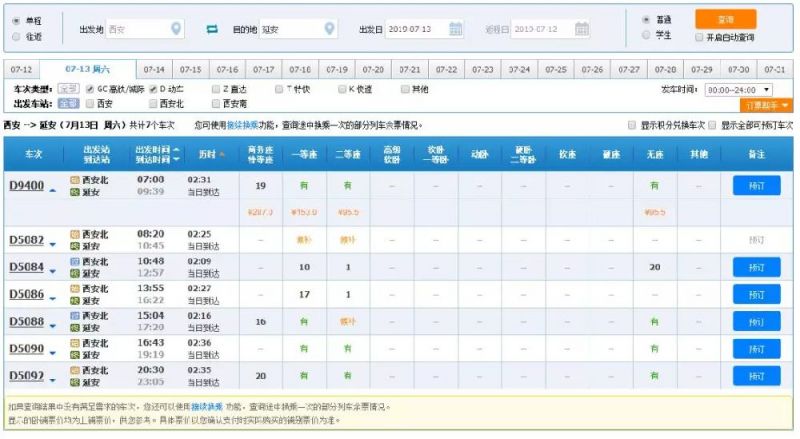Click the D9400 departure station icon
800x439 pixels.
pos(75,180)
